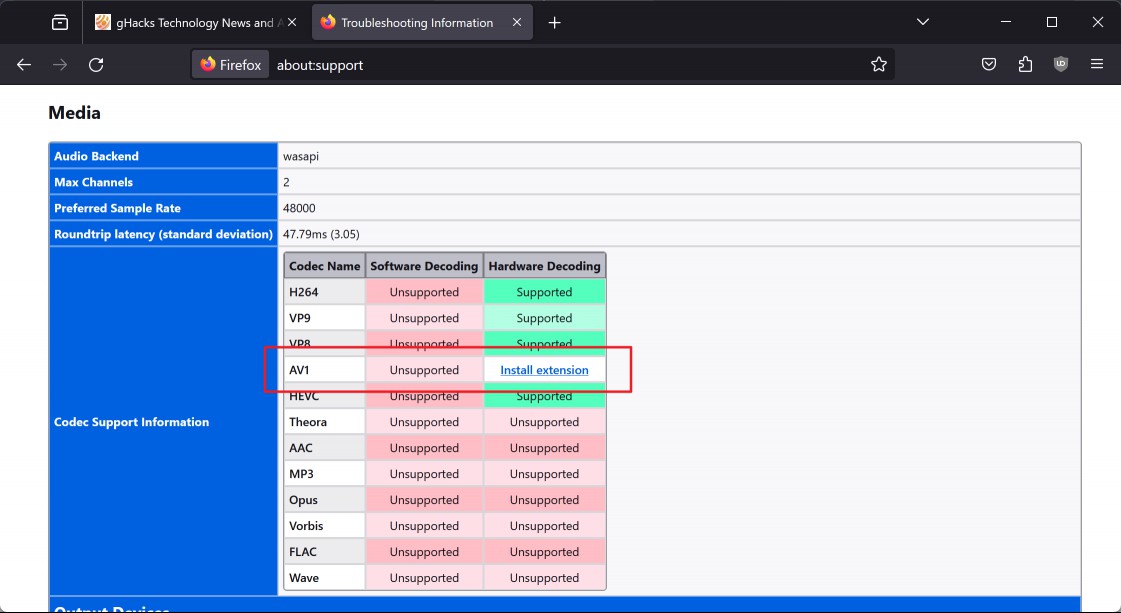
Task: Switch to the gHacks Technology News tab
Action: pyautogui.click(x=194, y=22)
